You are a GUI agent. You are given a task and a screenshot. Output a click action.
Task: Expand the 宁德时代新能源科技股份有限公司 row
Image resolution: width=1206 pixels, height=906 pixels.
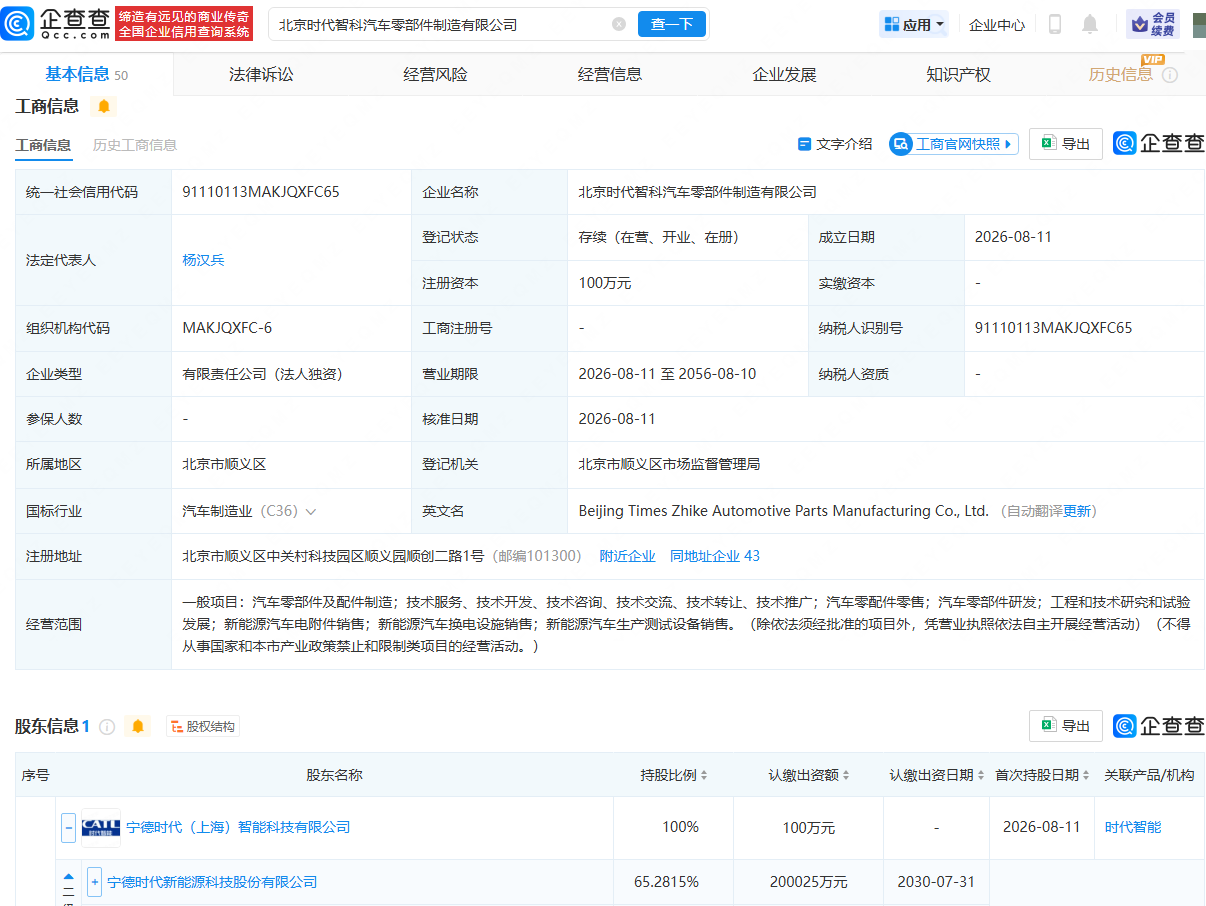[95, 882]
